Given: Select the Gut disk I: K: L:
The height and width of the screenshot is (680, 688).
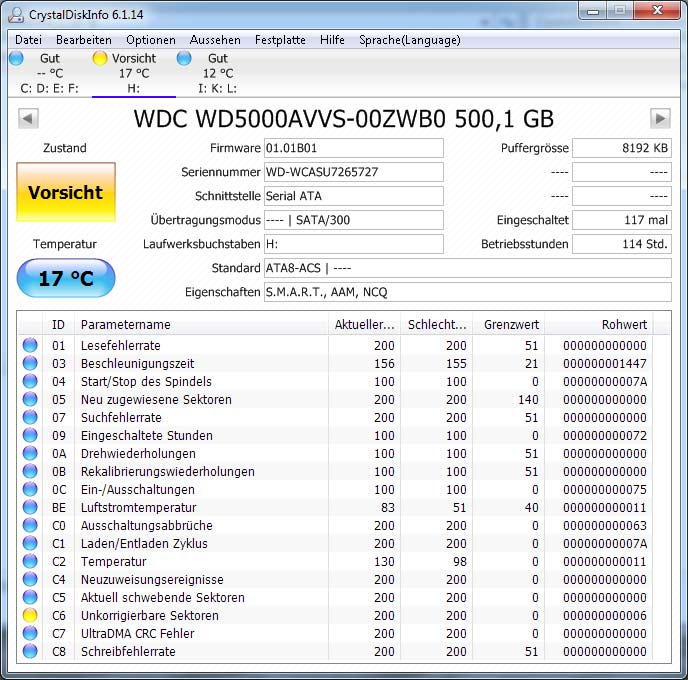Looking at the screenshot, I should tap(218, 73).
